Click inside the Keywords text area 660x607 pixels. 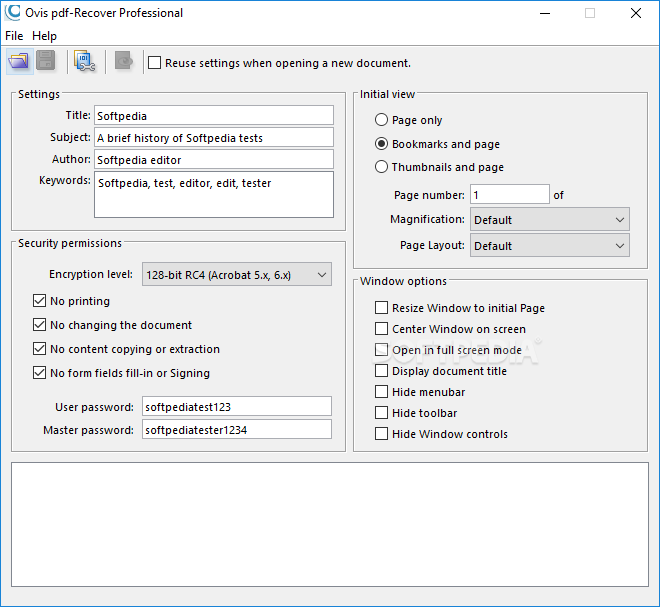pos(214,194)
